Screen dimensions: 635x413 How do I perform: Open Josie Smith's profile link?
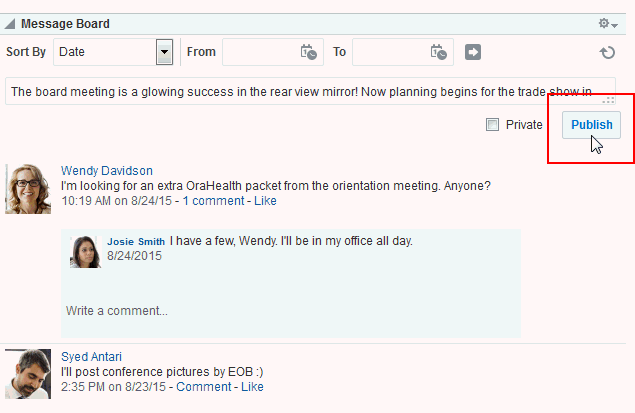click(x=136, y=241)
